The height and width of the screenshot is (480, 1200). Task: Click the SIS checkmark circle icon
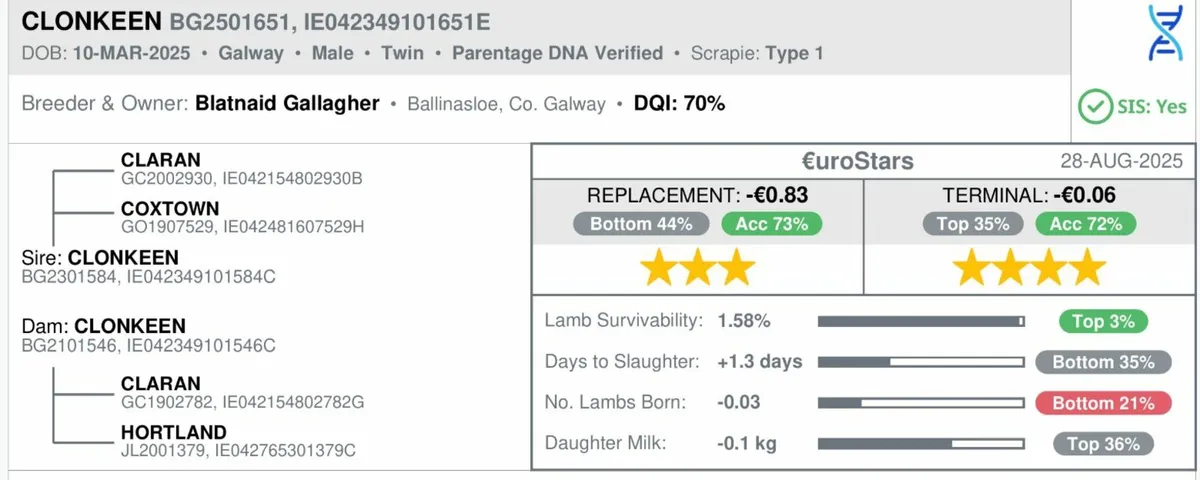click(x=1095, y=106)
